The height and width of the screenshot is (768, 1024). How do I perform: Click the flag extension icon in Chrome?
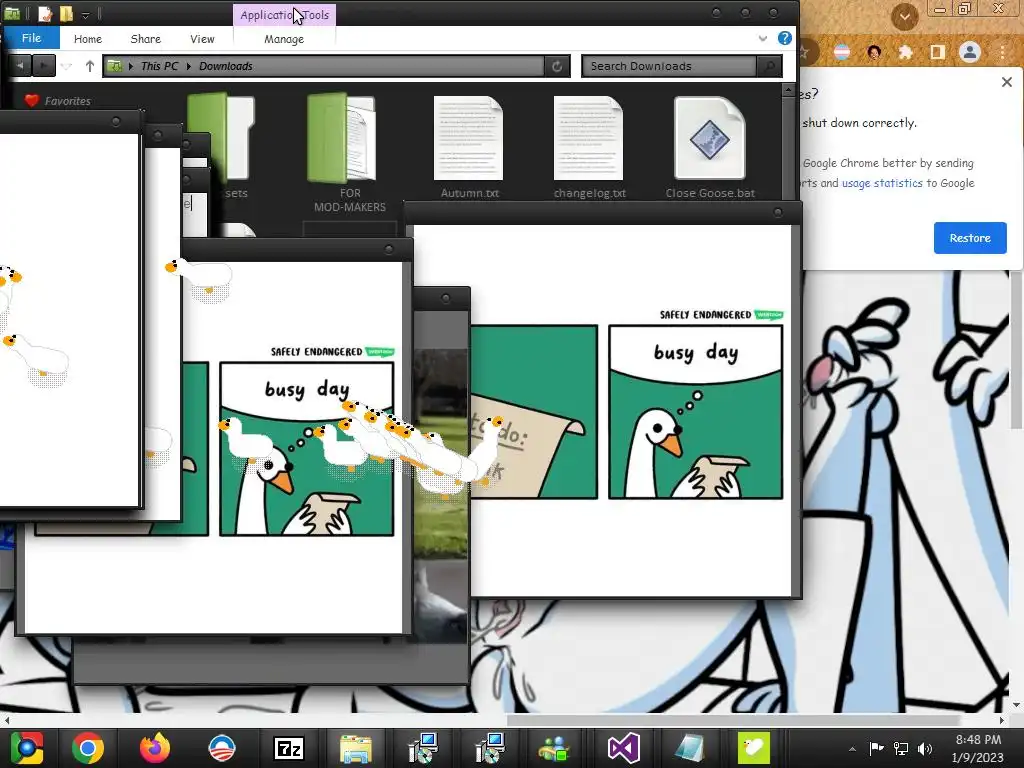pyautogui.click(x=842, y=52)
